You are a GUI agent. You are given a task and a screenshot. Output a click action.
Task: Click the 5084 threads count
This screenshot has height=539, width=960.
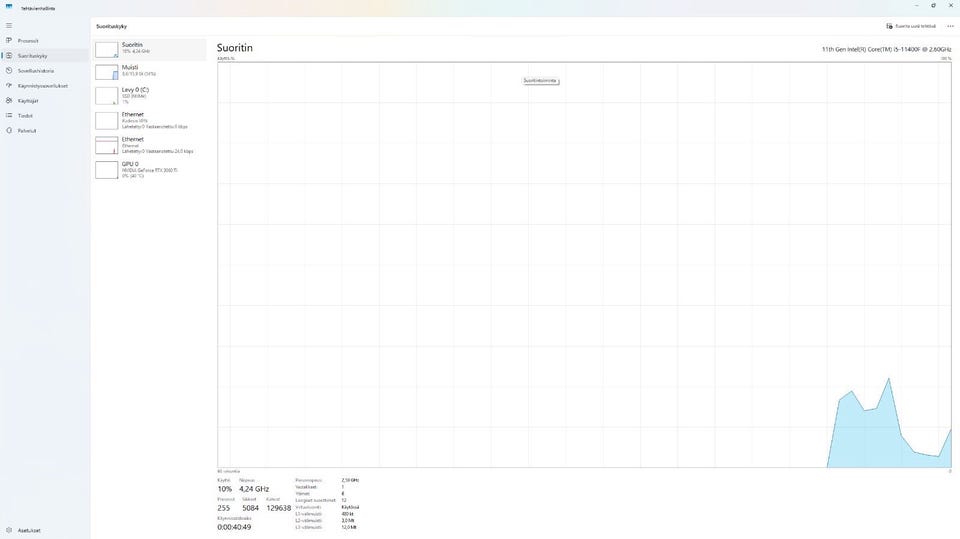(250, 508)
